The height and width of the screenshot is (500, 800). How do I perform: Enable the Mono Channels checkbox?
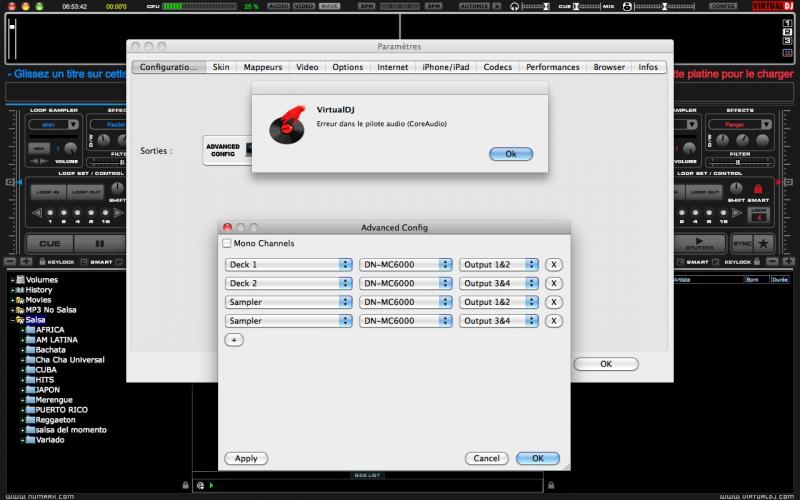[x=227, y=243]
